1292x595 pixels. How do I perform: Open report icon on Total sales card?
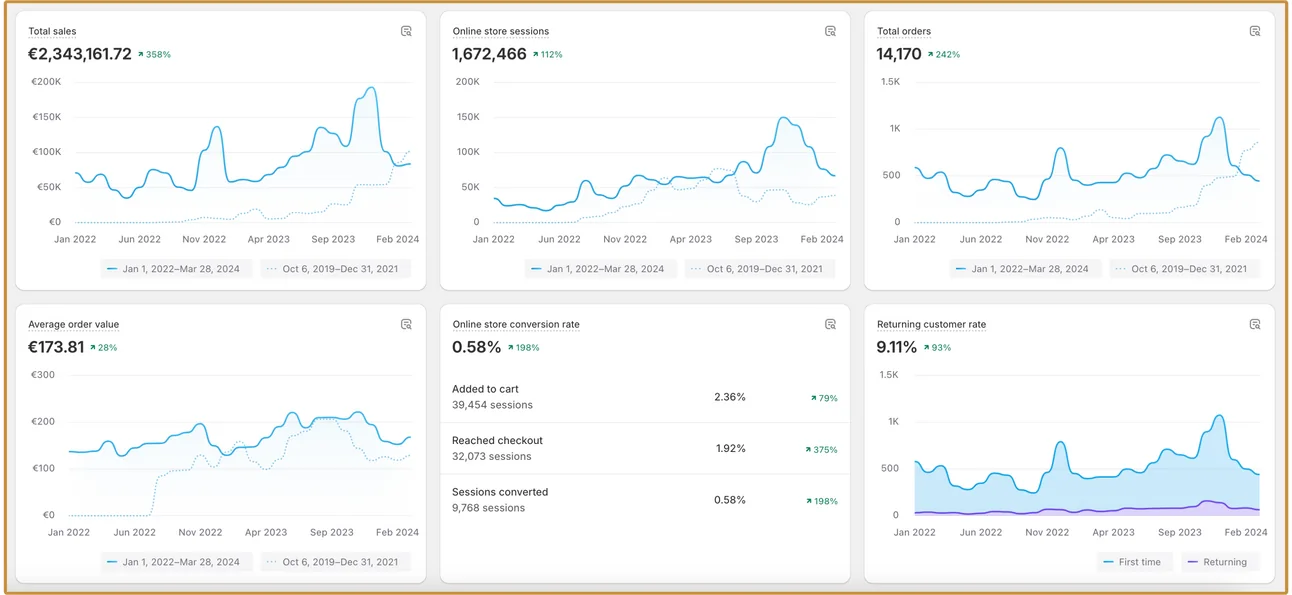point(406,31)
